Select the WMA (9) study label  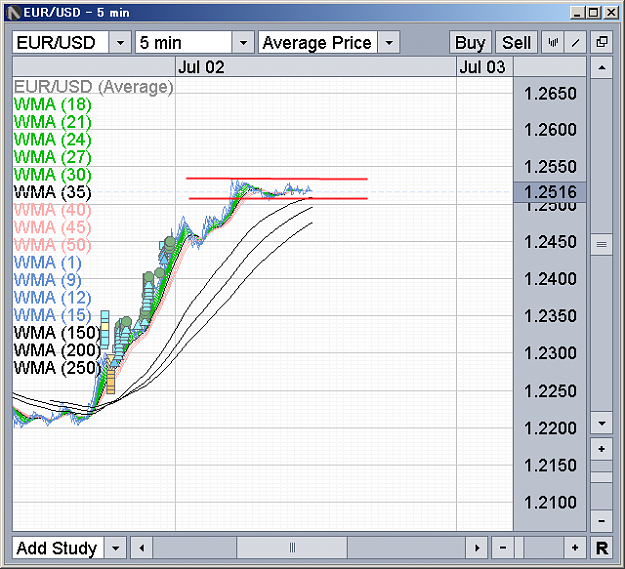pos(47,280)
